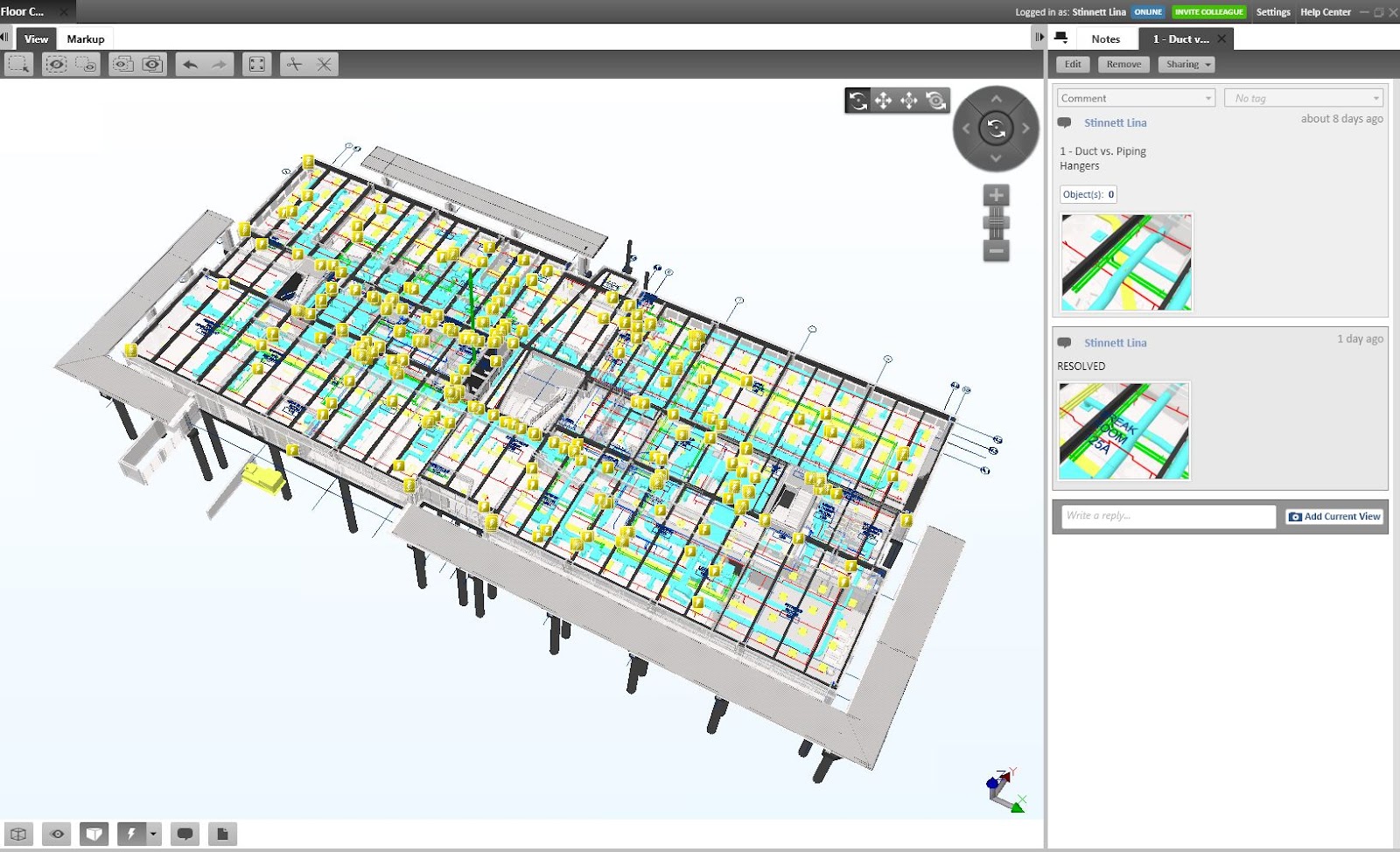Collapse the left panel with arrow
The image size is (1400, 852).
click(5, 38)
